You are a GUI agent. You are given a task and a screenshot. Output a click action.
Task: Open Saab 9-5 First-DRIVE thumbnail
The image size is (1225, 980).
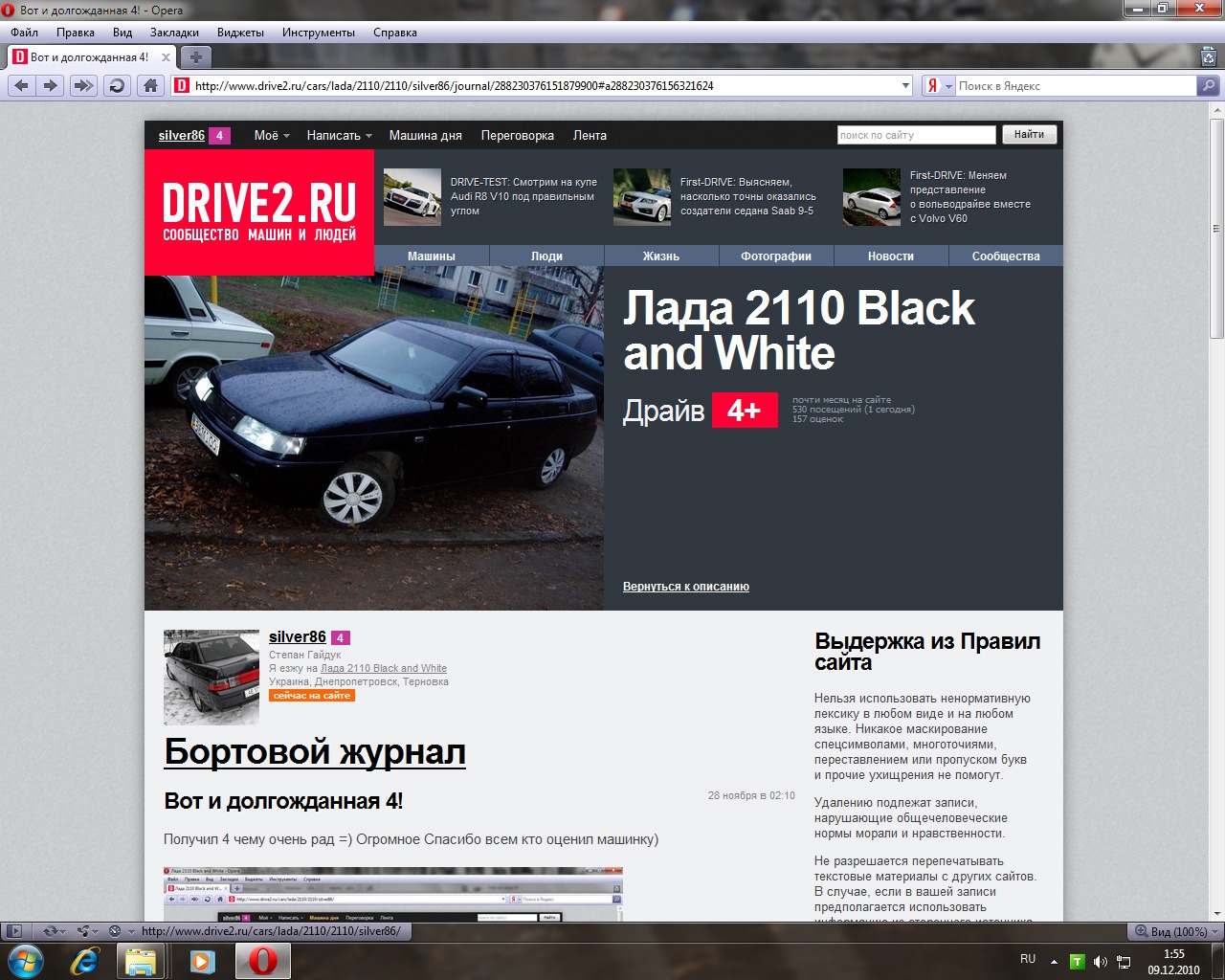642,197
